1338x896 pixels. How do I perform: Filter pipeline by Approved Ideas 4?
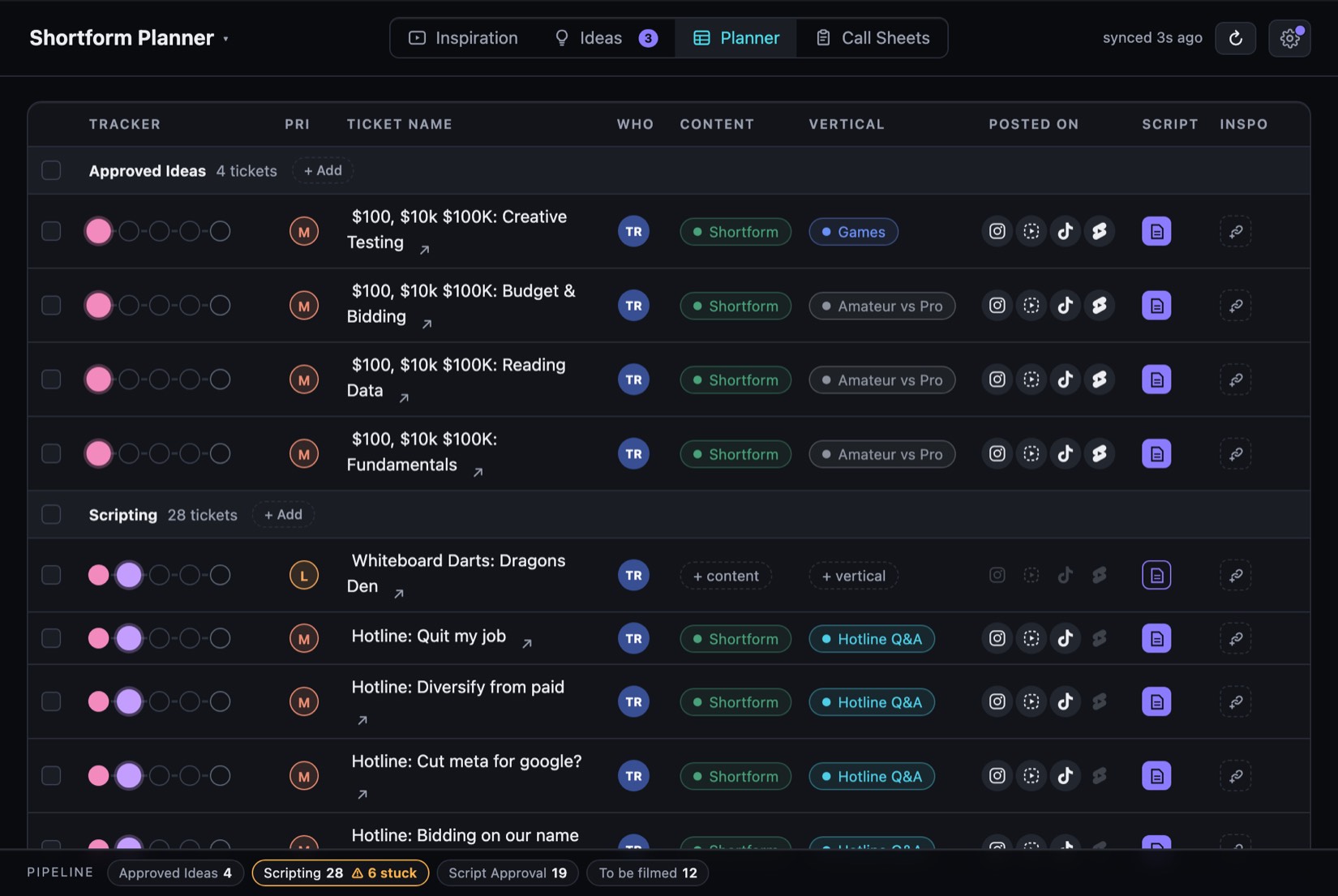pos(175,872)
